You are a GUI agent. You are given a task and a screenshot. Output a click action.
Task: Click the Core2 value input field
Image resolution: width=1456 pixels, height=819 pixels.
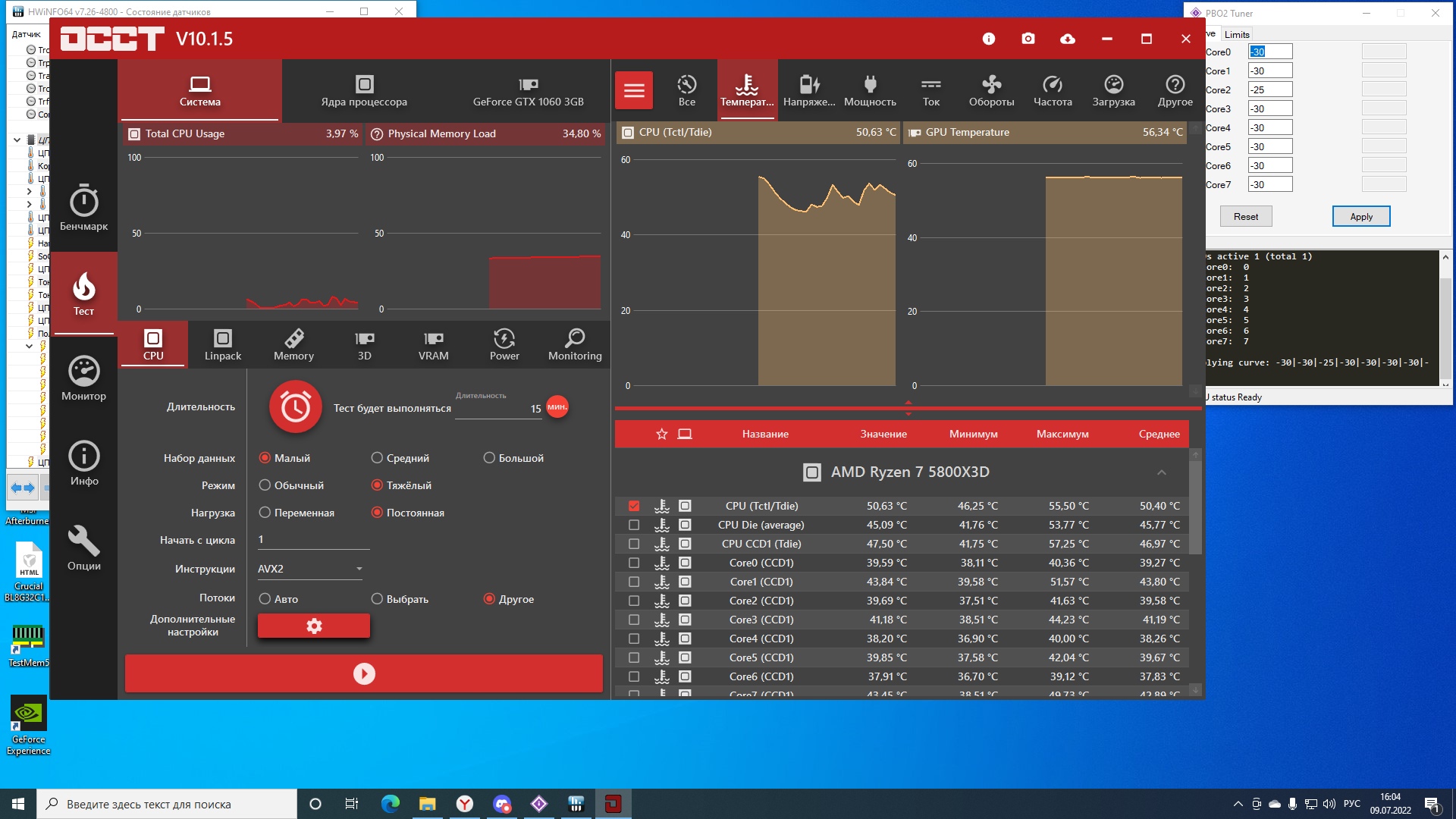[1269, 89]
